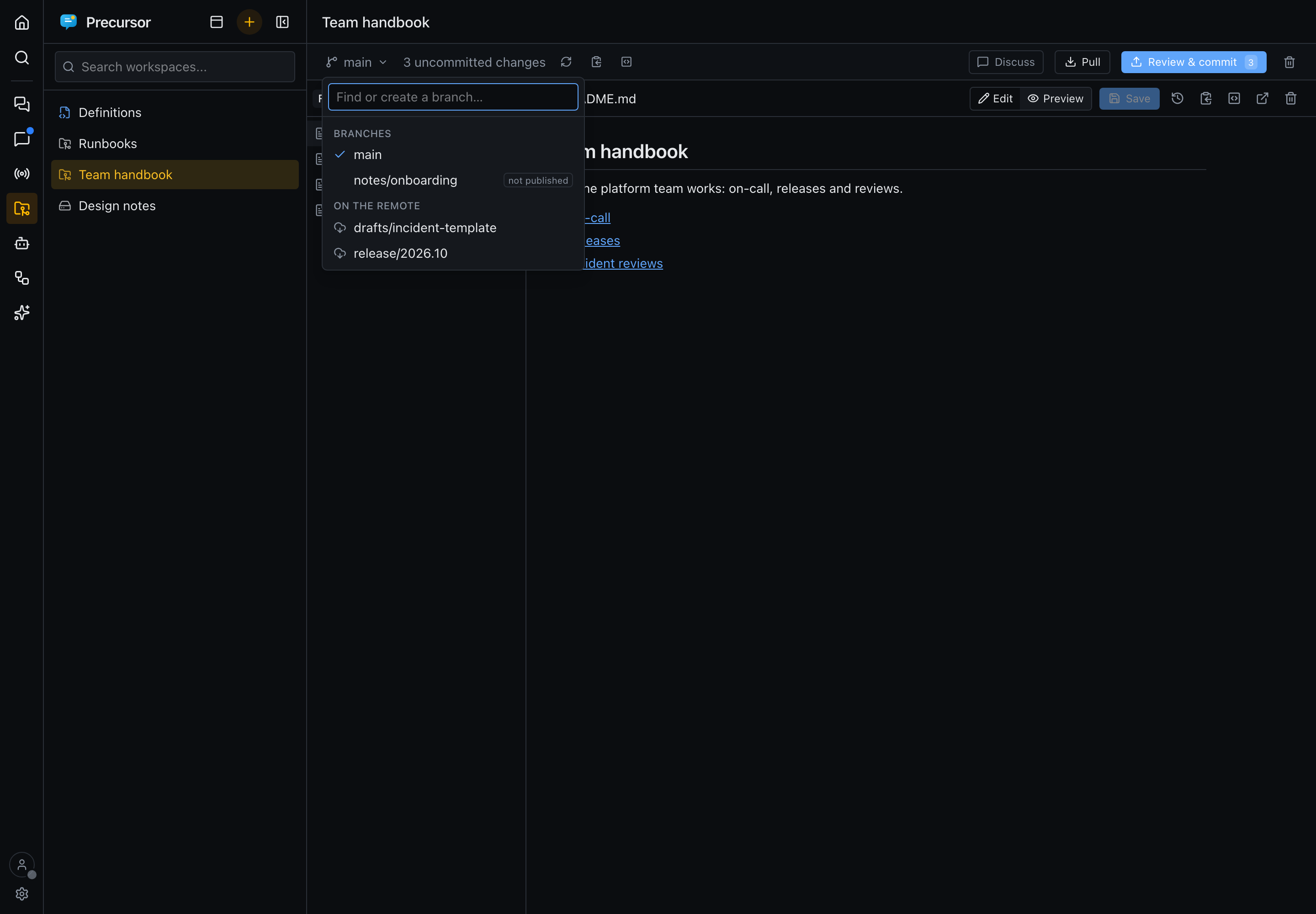Open the settings gear icon
The height and width of the screenshot is (914, 1316).
click(22, 893)
